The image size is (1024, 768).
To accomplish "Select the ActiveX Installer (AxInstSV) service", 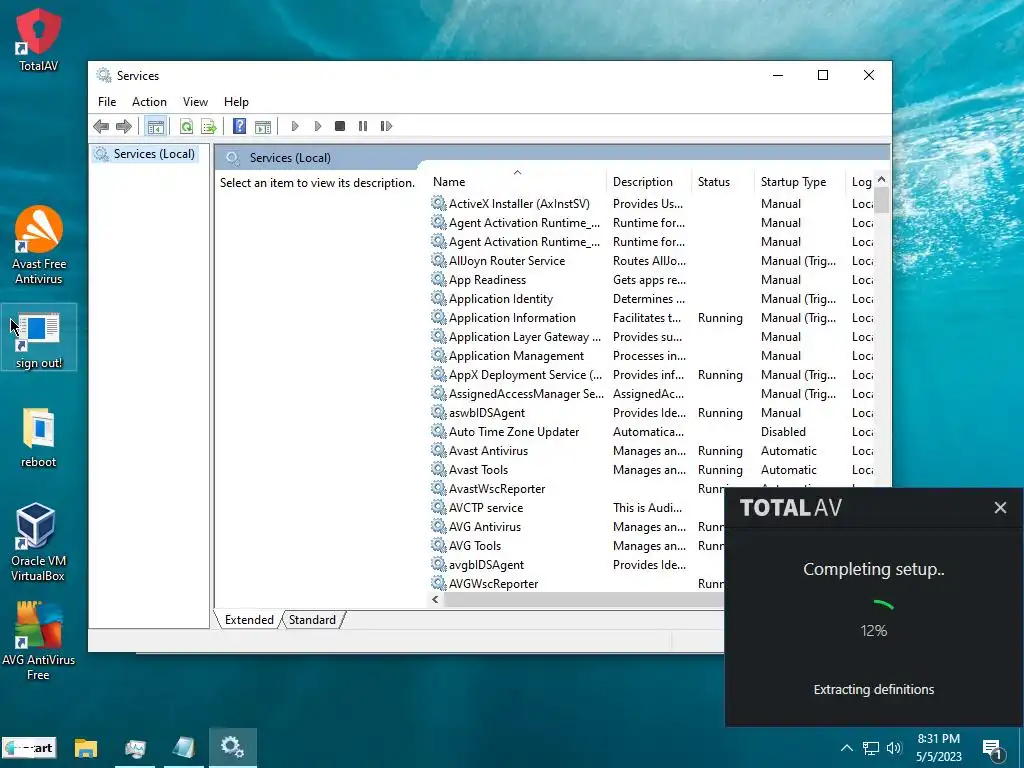I will tap(519, 204).
